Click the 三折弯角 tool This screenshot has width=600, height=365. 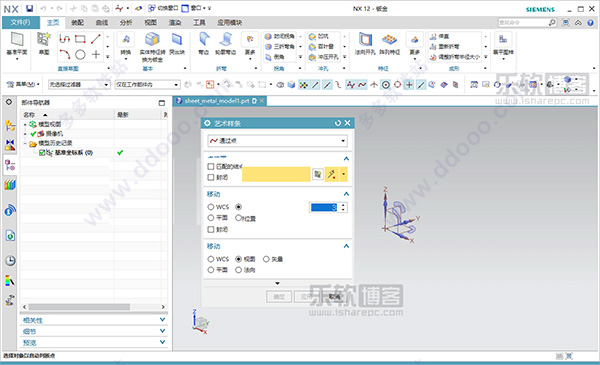280,47
